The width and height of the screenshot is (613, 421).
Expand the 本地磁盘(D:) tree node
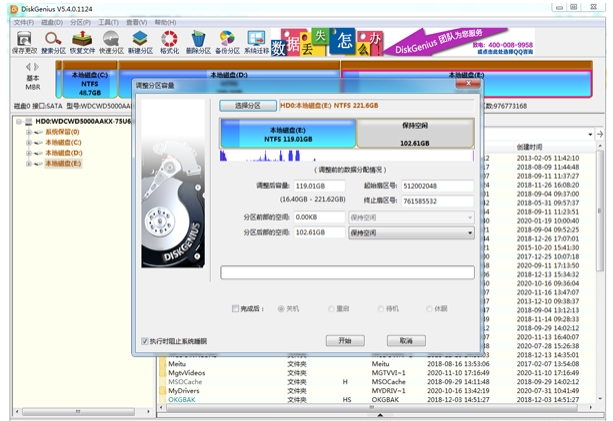[x=29, y=153]
